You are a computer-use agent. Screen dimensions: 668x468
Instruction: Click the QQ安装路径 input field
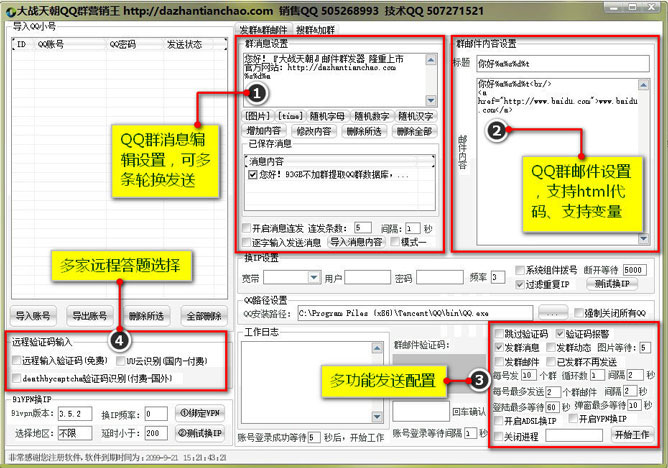pos(415,313)
